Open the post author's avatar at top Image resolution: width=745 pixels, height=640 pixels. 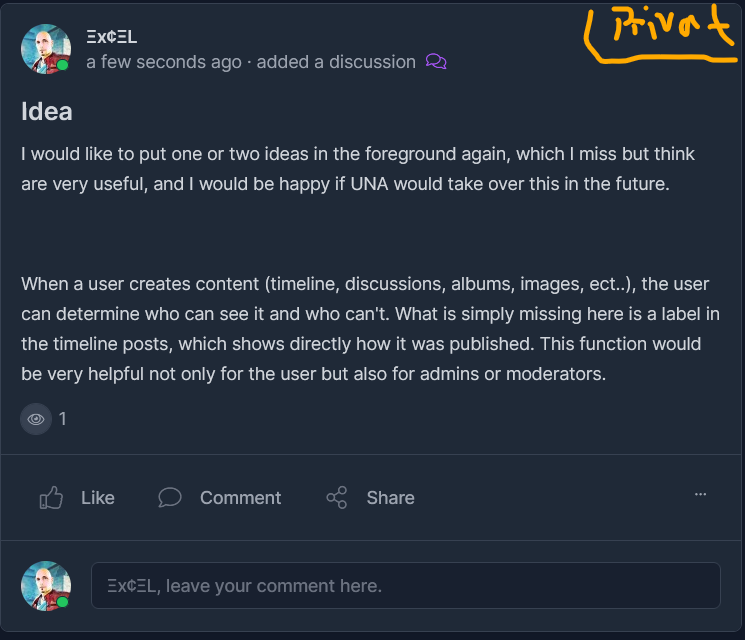pos(45,49)
